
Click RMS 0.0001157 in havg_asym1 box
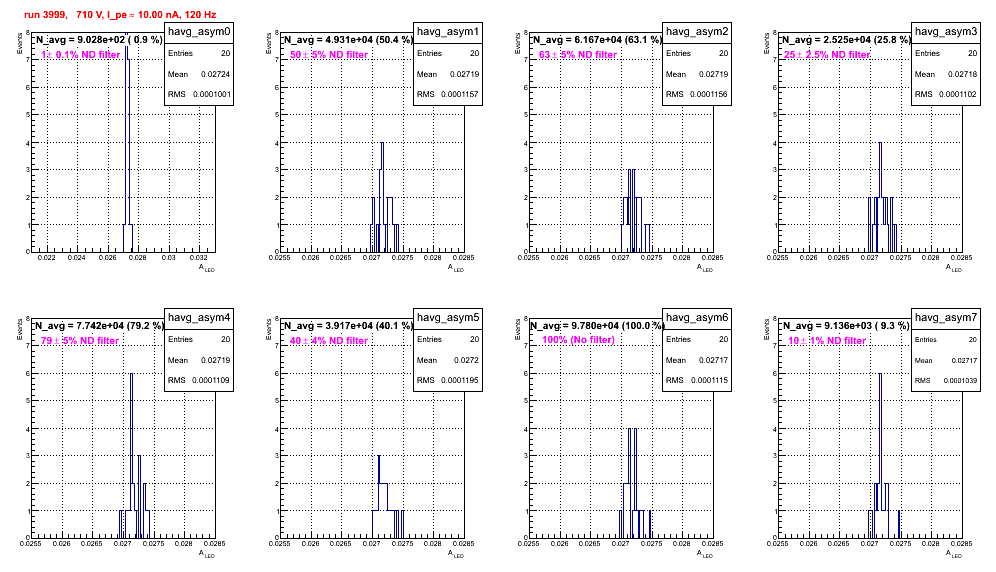pyautogui.click(x=448, y=94)
